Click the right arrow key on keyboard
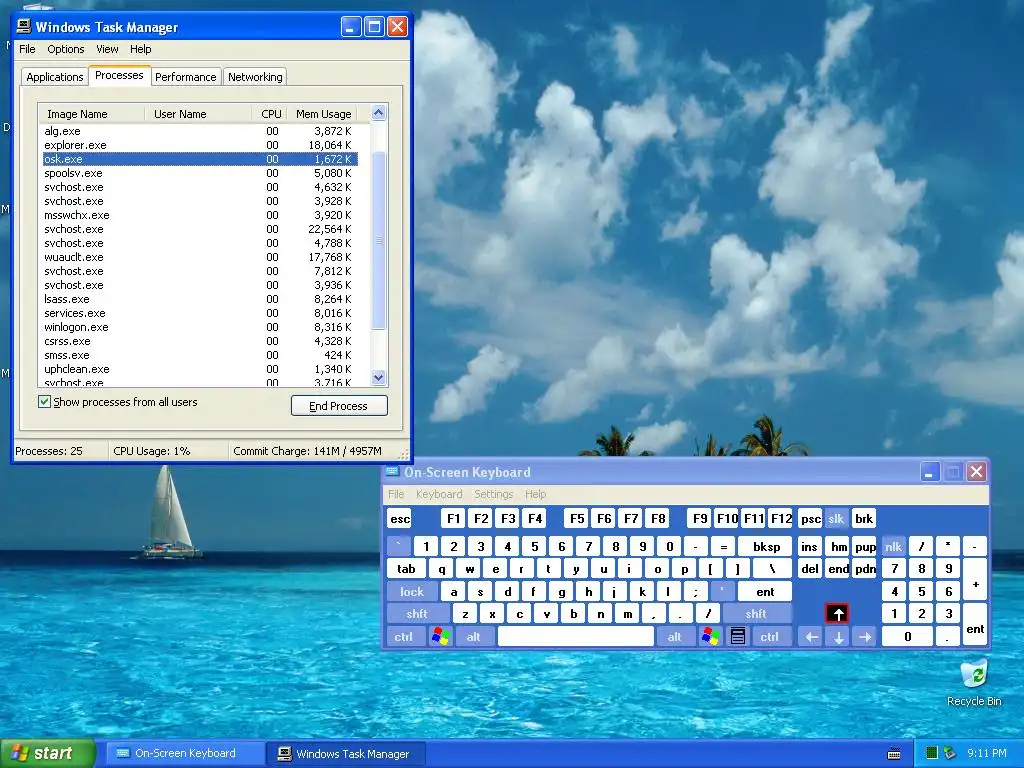The width and height of the screenshot is (1024, 768). [x=865, y=637]
